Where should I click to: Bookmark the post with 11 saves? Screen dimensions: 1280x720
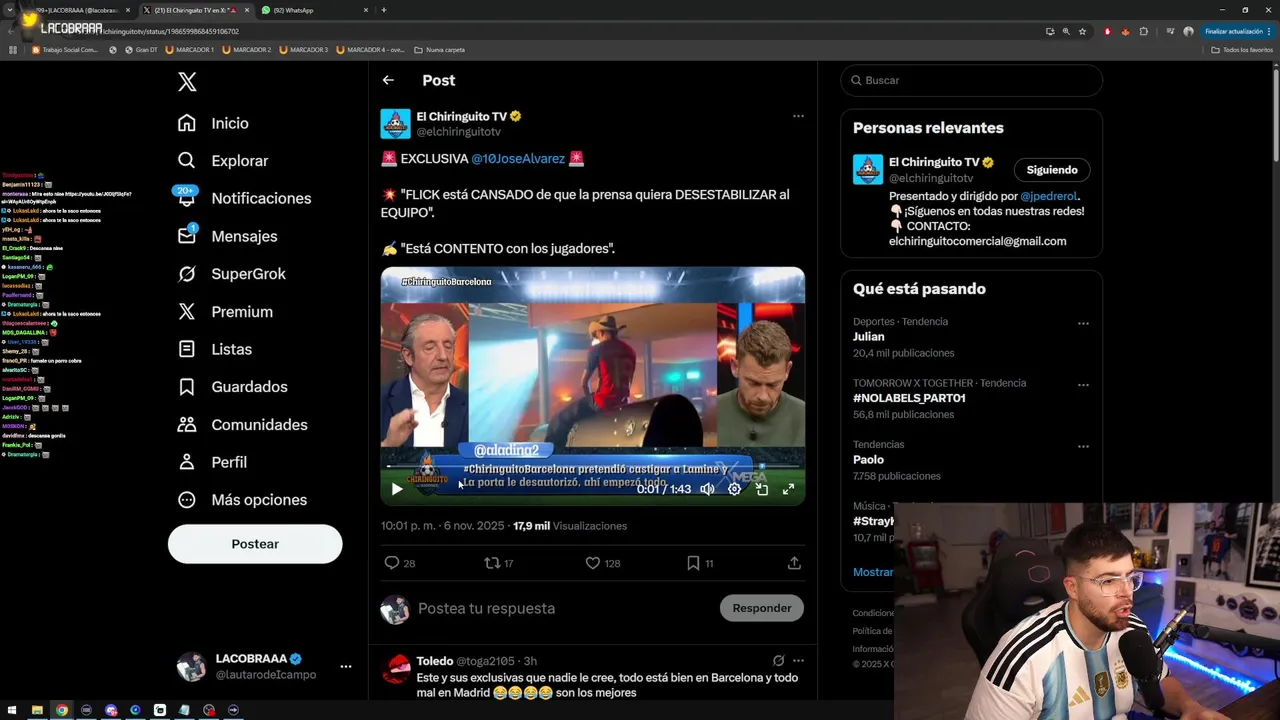pos(700,563)
